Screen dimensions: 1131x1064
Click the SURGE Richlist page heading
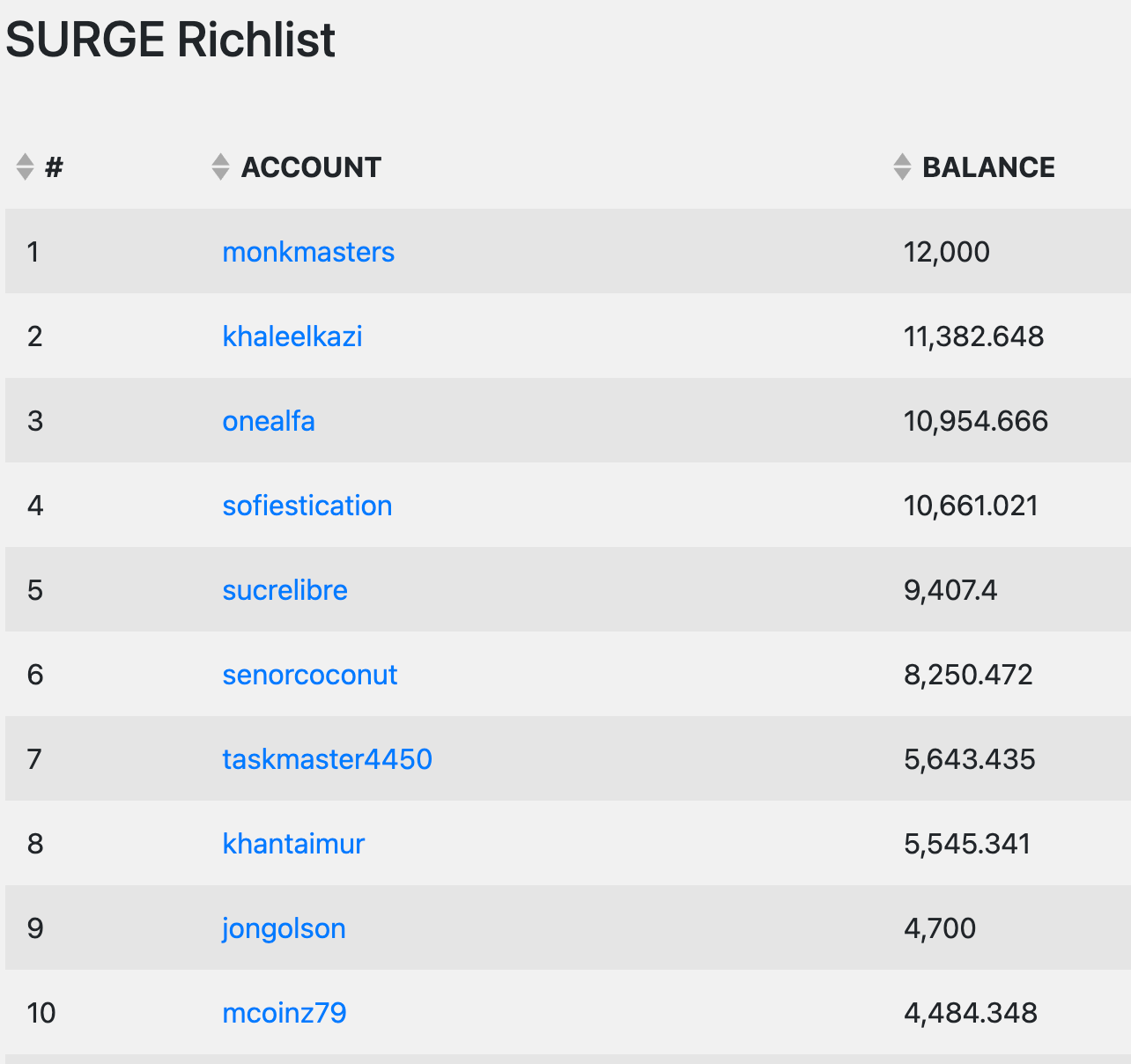(171, 40)
